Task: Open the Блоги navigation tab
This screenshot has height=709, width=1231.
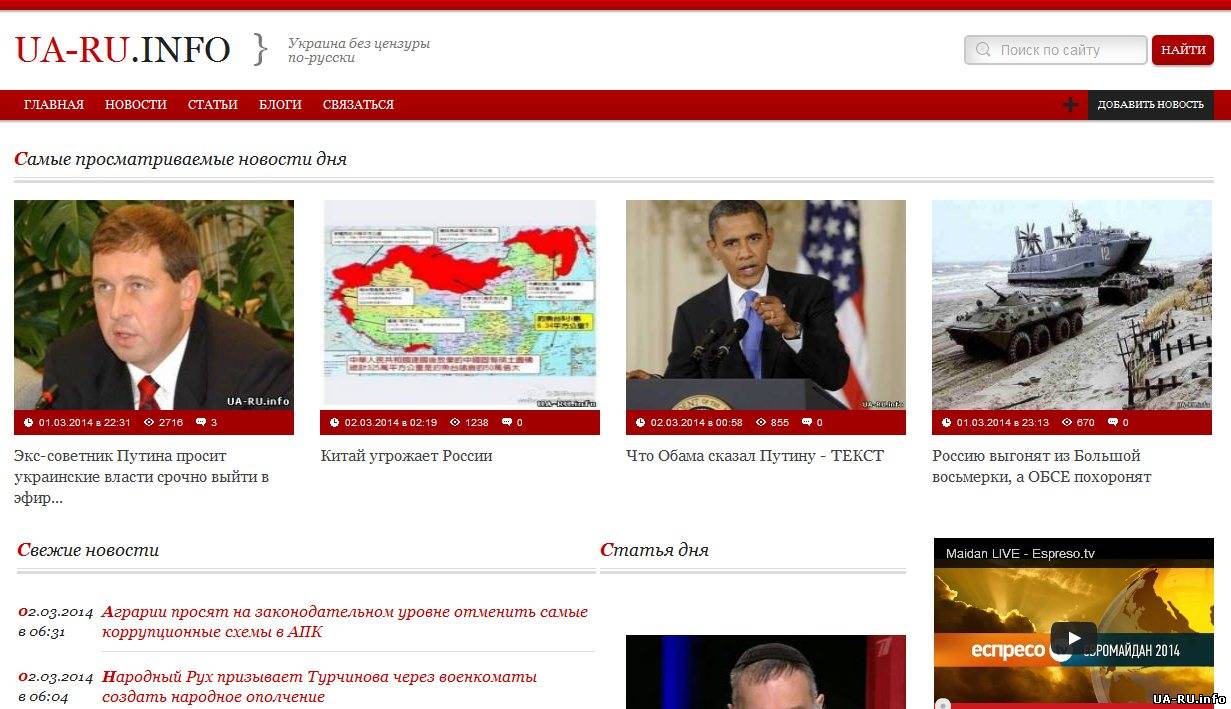Action: 280,105
